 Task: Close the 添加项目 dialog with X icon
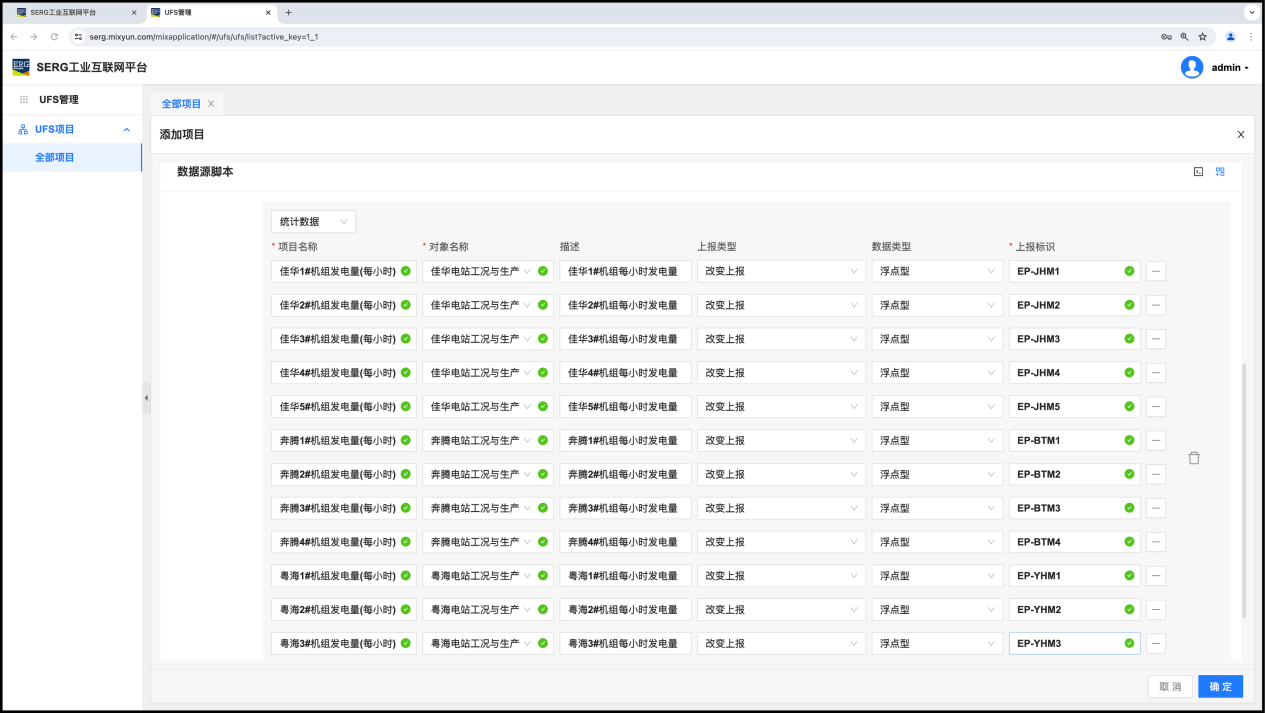coord(1240,135)
